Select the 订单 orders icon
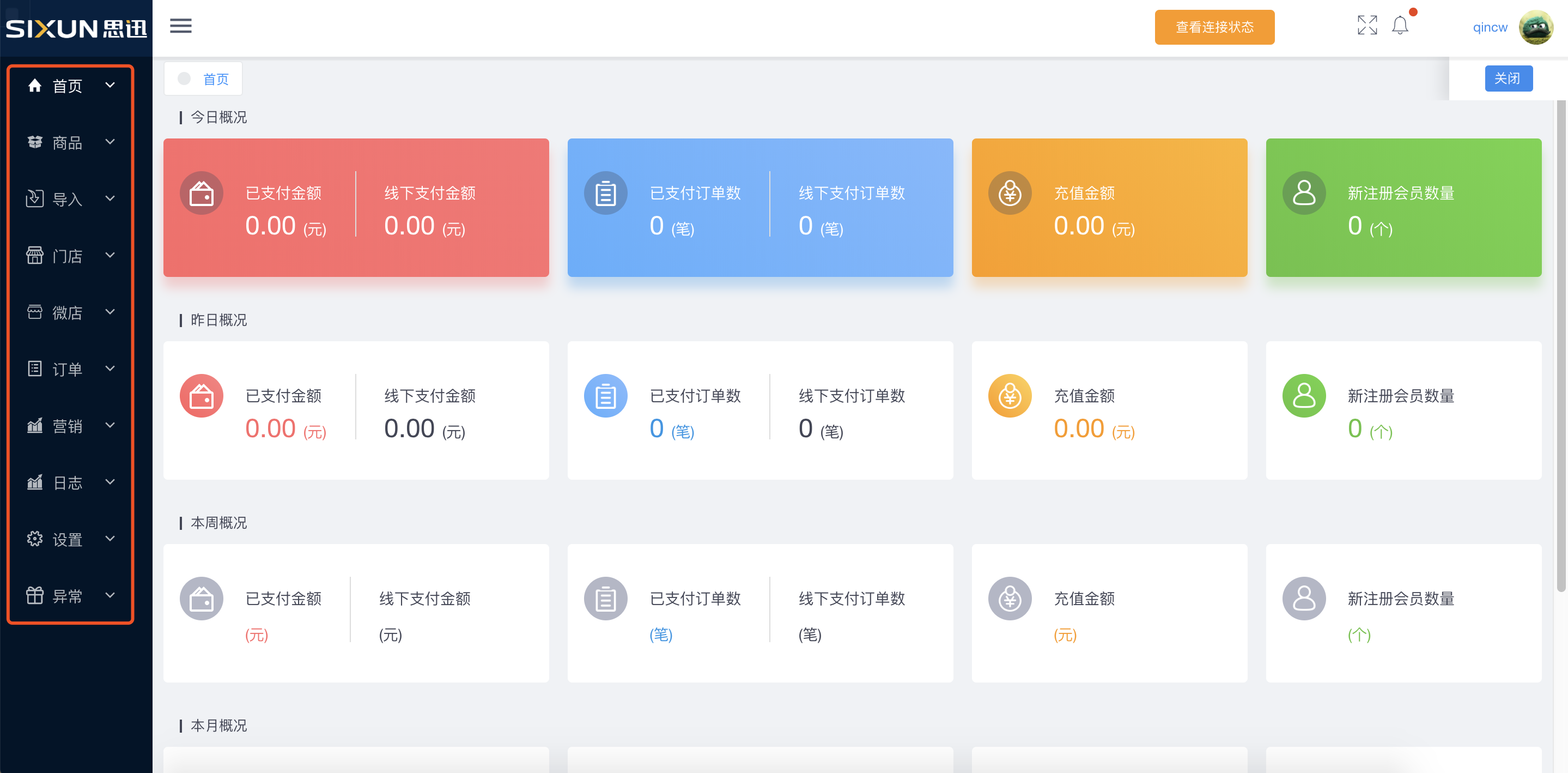 (x=35, y=369)
